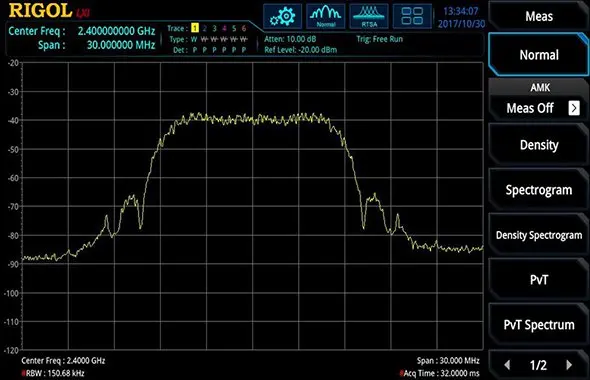The height and width of the screenshot is (380, 590).
Task: Select the Spectrogram softkey
Action: [539, 190]
